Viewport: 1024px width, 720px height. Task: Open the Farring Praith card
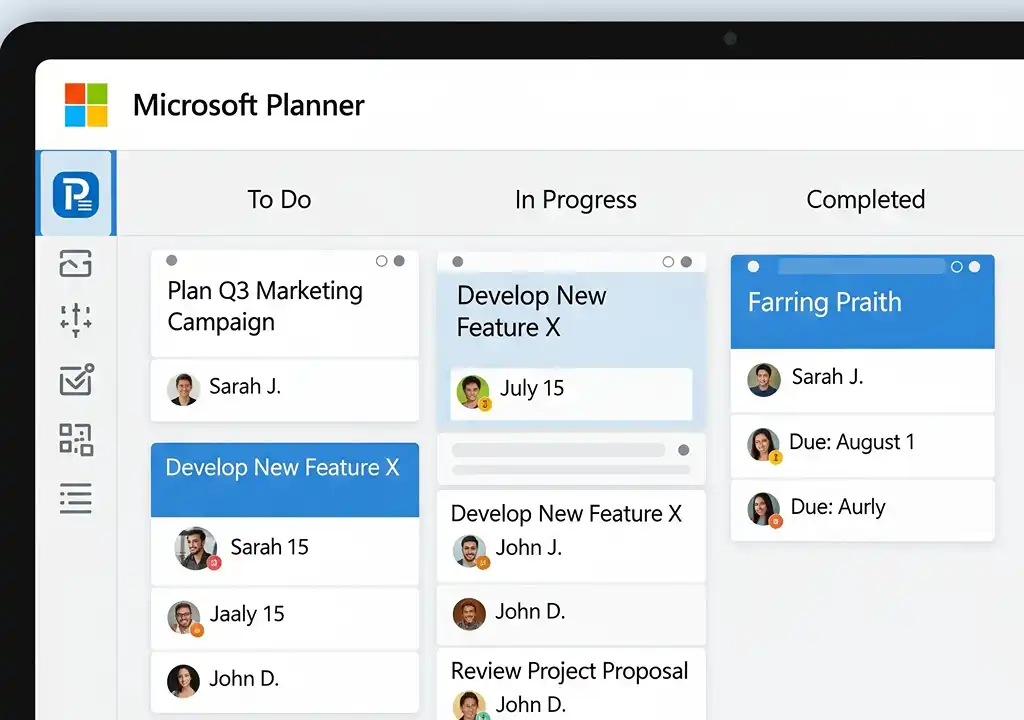(x=863, y=302)
